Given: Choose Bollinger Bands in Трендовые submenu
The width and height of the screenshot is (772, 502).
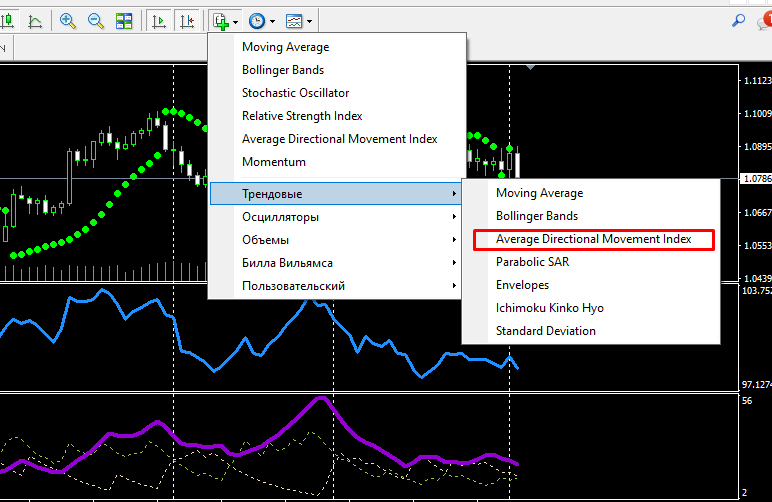Looking at the screenshot, I should [591, 216].
